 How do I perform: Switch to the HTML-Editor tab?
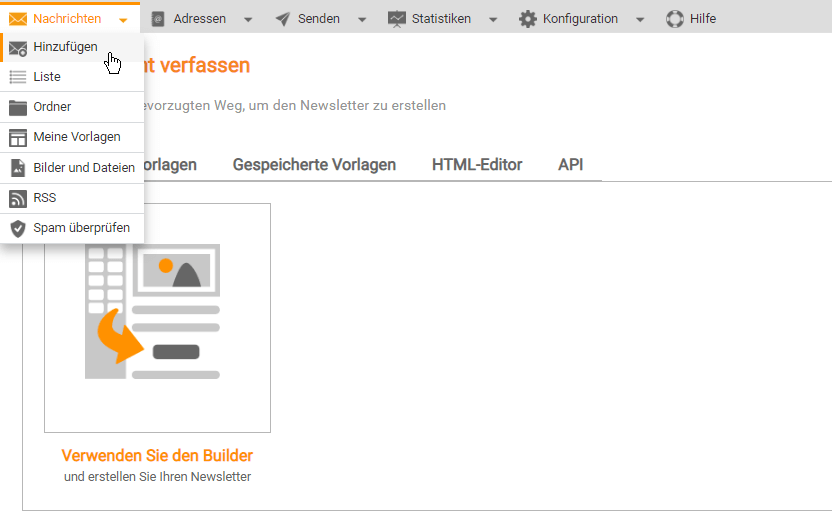point(477,165)
